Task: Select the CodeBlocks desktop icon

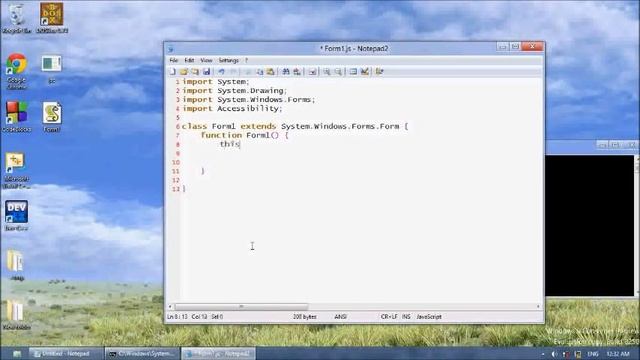Action: [16, 117]
